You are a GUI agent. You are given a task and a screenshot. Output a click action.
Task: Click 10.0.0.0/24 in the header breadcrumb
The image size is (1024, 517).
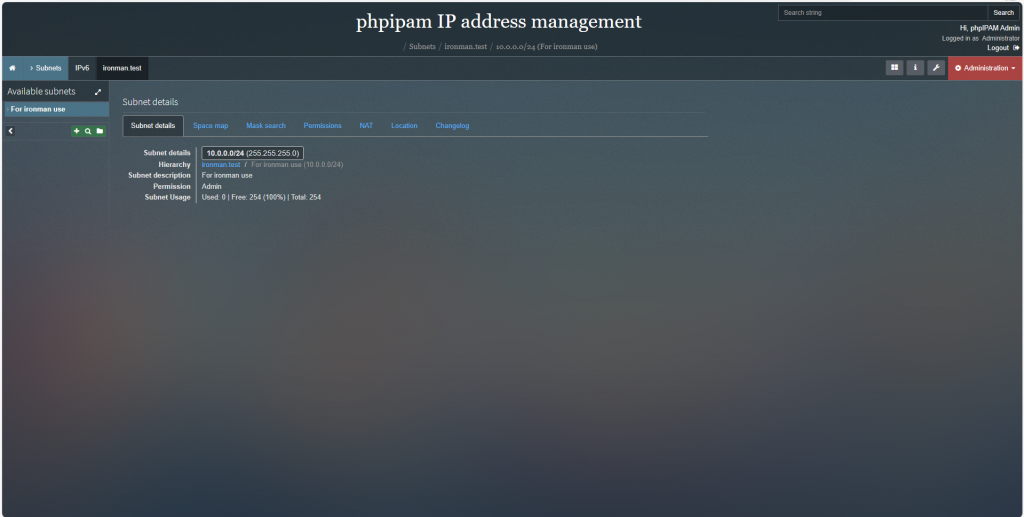click(x=547, y=46)
